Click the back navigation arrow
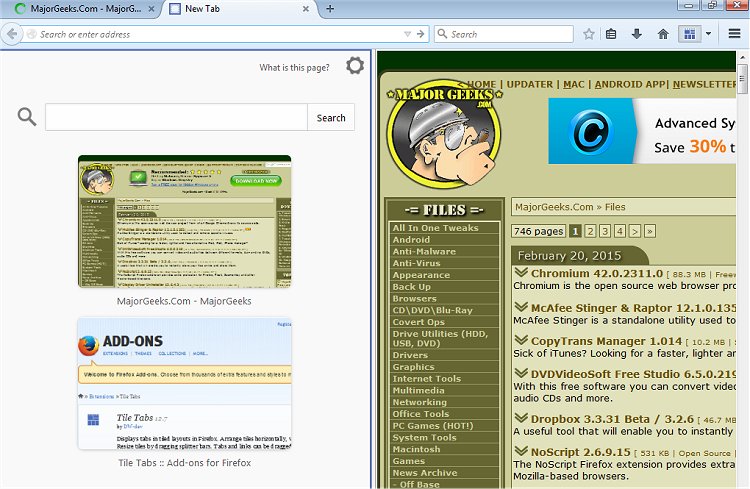 point(12,34)
